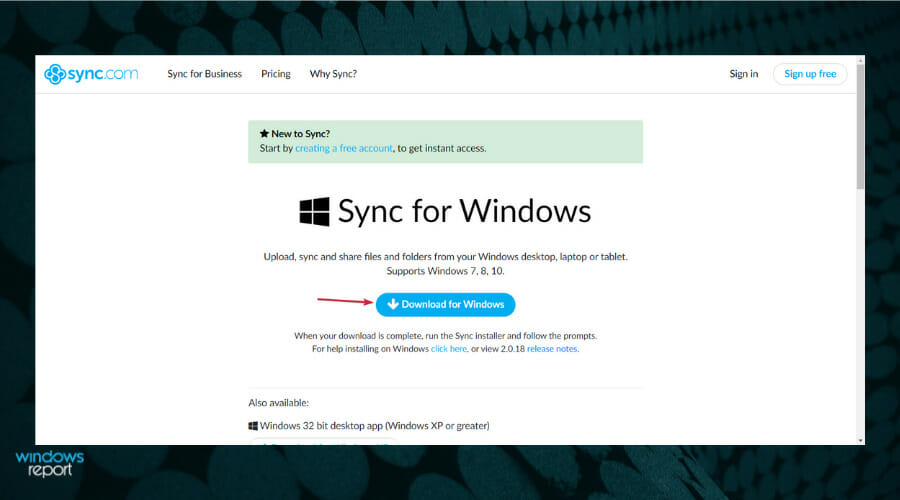Image resolution: width=900 pixels, height=500 pixels.
Task: Go to the Pricing page
Action: coord(276,74)
